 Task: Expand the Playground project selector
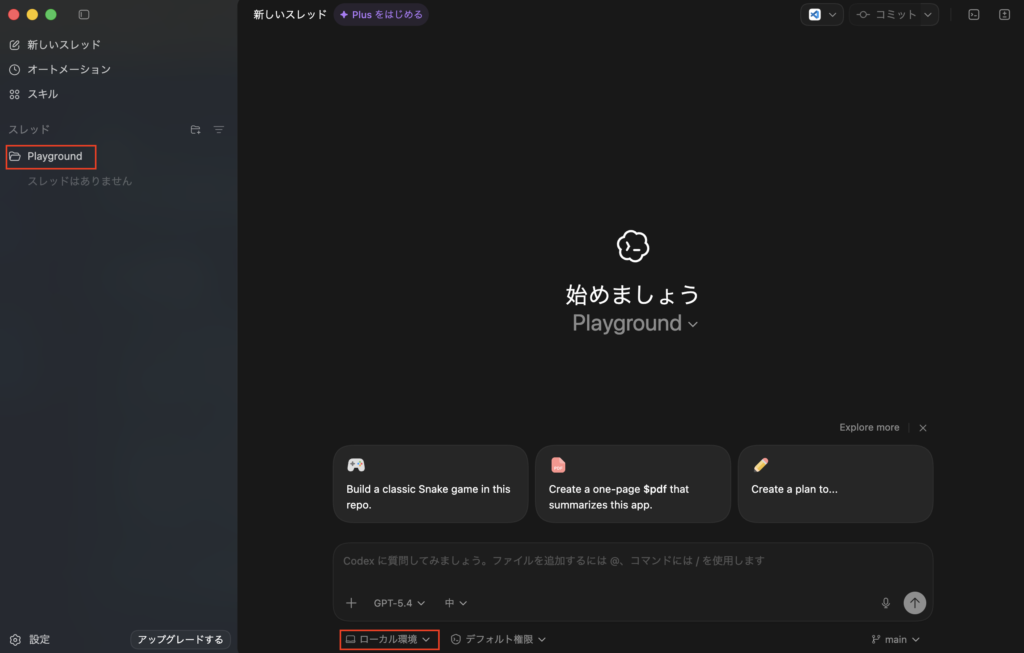(x=634, y=323)
